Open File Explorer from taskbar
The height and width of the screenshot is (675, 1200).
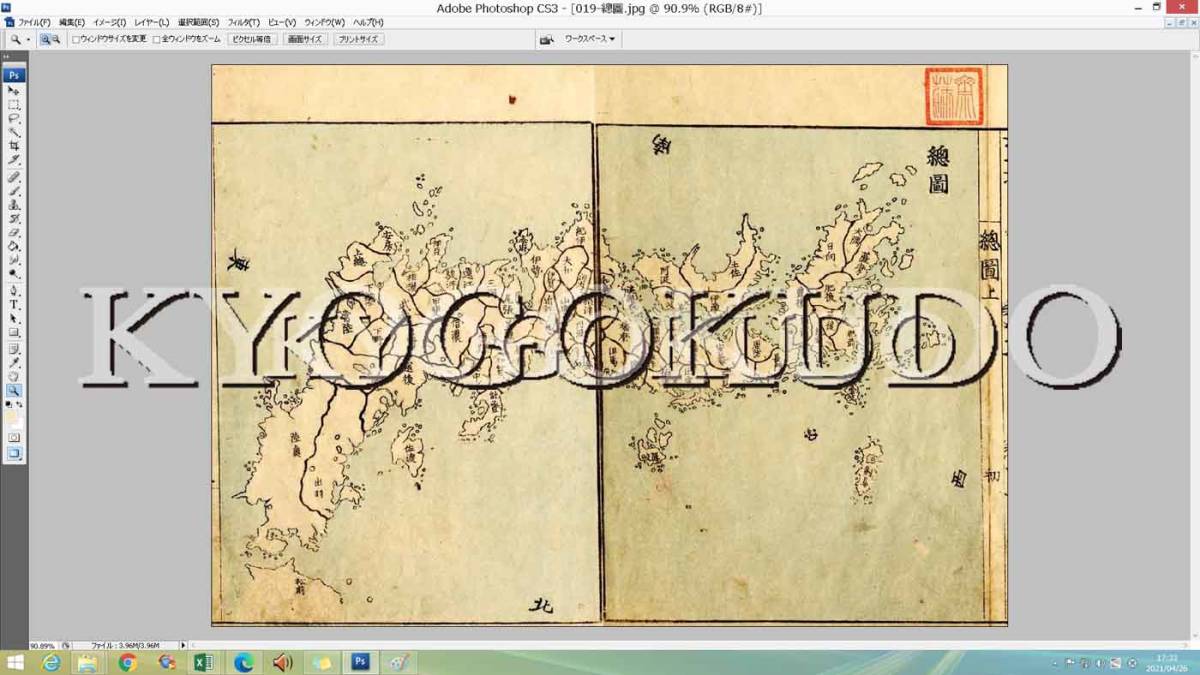pos(88,663)
